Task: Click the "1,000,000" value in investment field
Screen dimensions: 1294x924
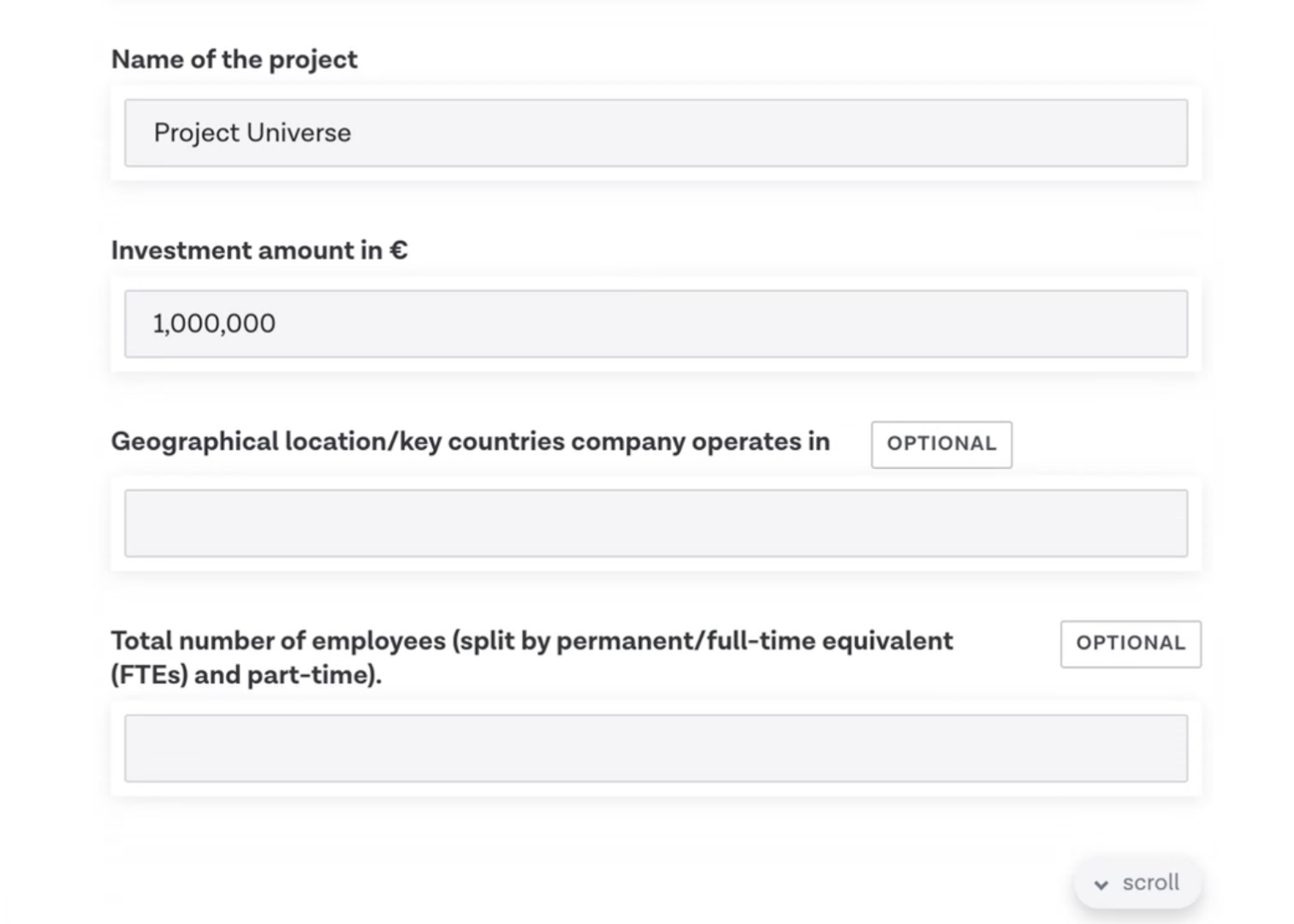Action: pyautogui.click(x=214, y=324)
